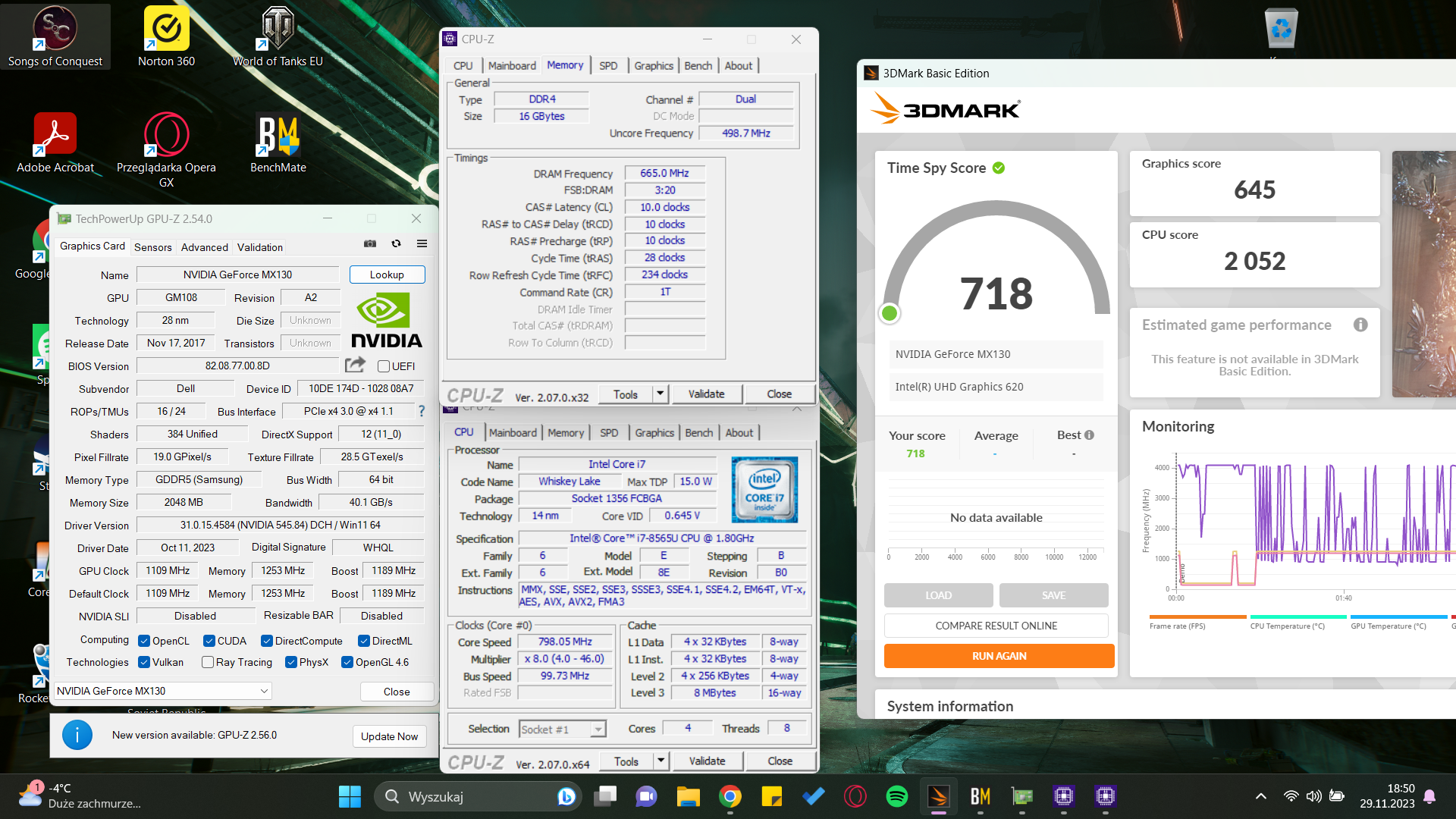Toggle PhysX checkbox
1456x819 pixels.
click(291, 662)
